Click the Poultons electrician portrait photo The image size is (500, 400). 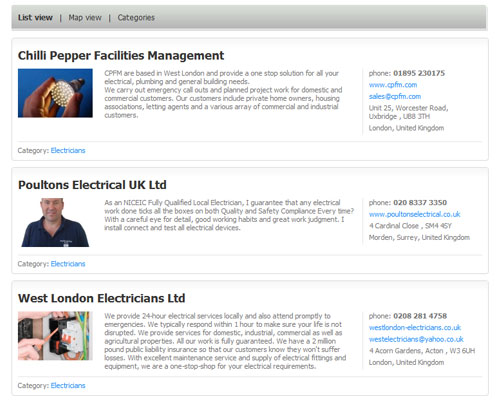click(x=55, y=222)
